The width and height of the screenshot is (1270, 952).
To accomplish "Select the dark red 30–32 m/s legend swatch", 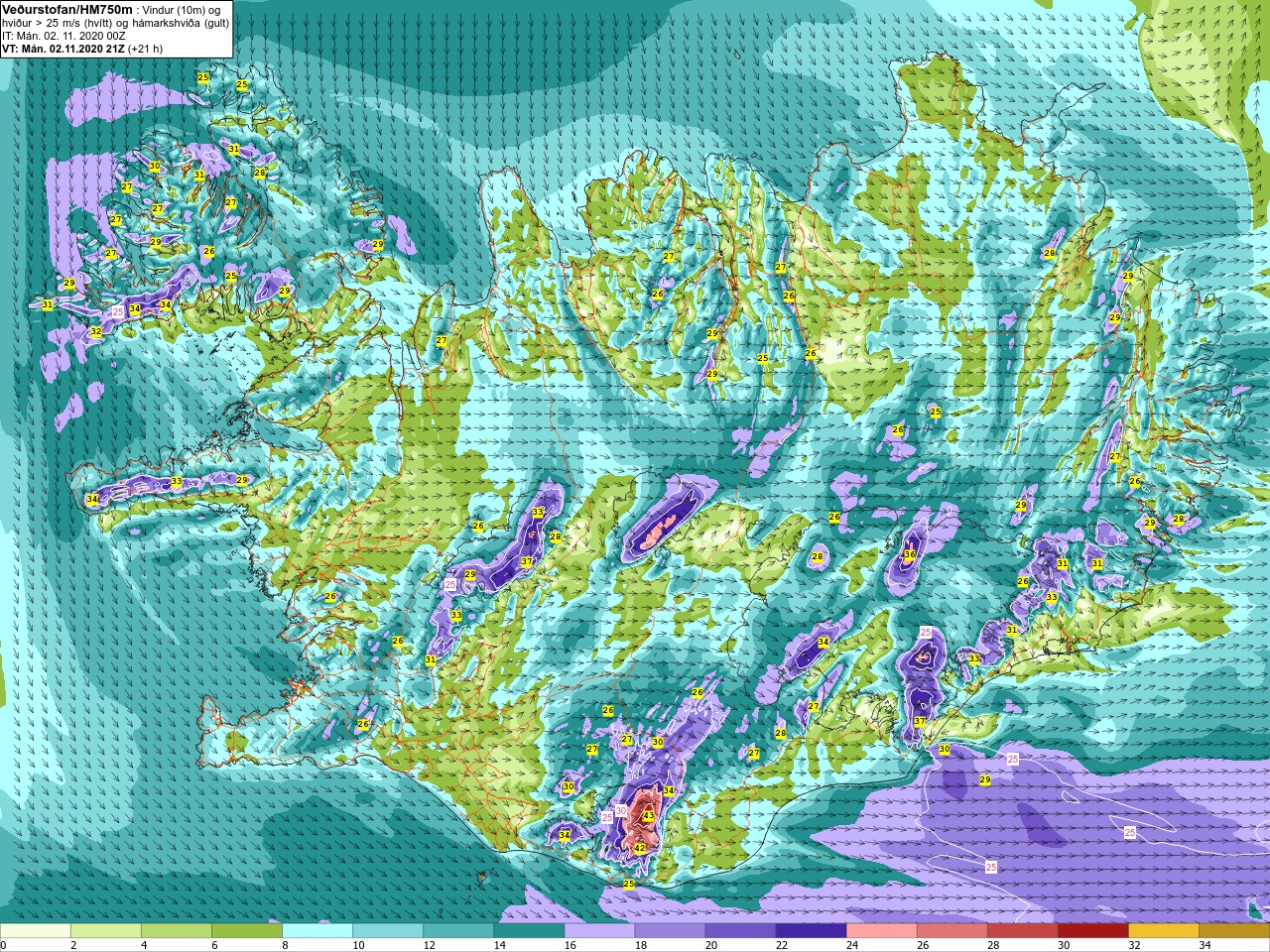I will pos(1092,931).
